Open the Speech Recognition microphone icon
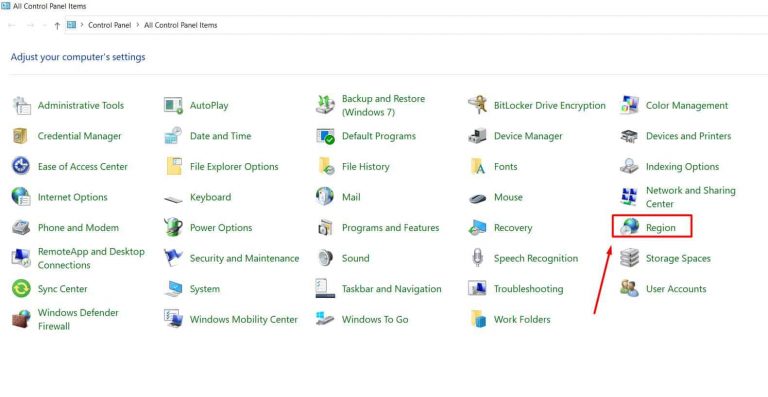This screenshot has width=768, height=397. (x=477, y=258)
